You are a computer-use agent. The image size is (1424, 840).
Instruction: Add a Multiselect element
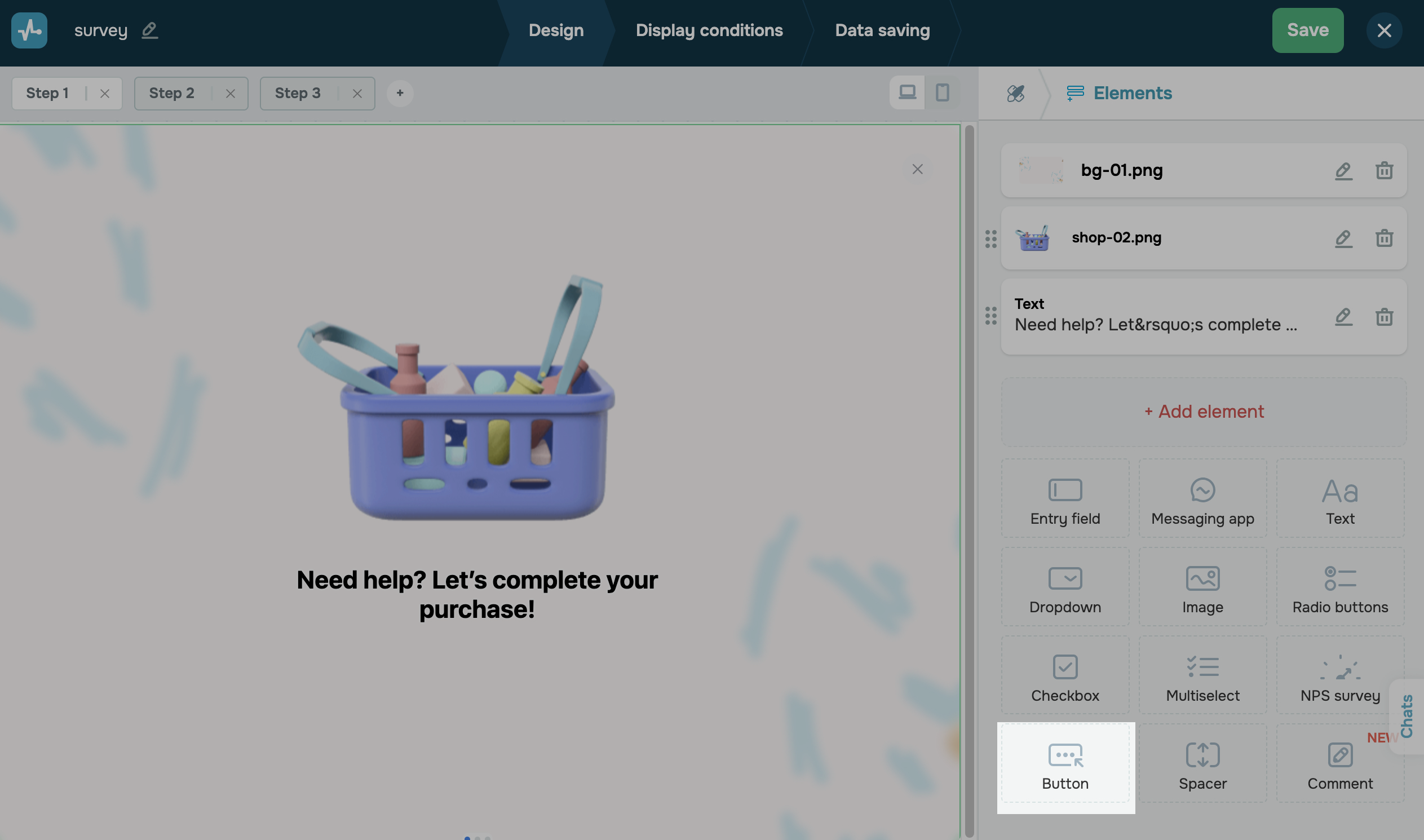click(1202, 678)
